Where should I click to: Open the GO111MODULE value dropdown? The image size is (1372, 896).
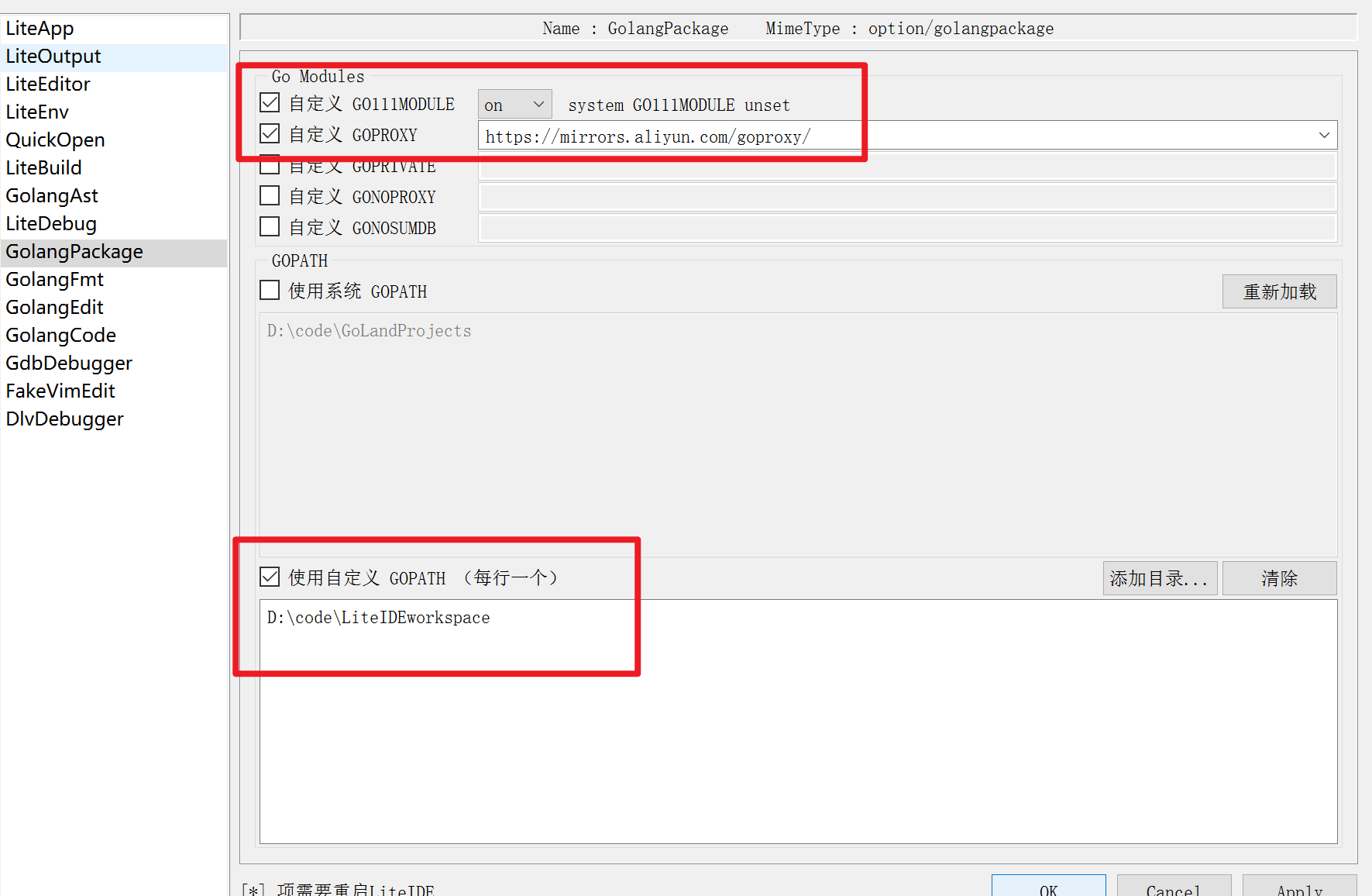[x=514, y=103]
